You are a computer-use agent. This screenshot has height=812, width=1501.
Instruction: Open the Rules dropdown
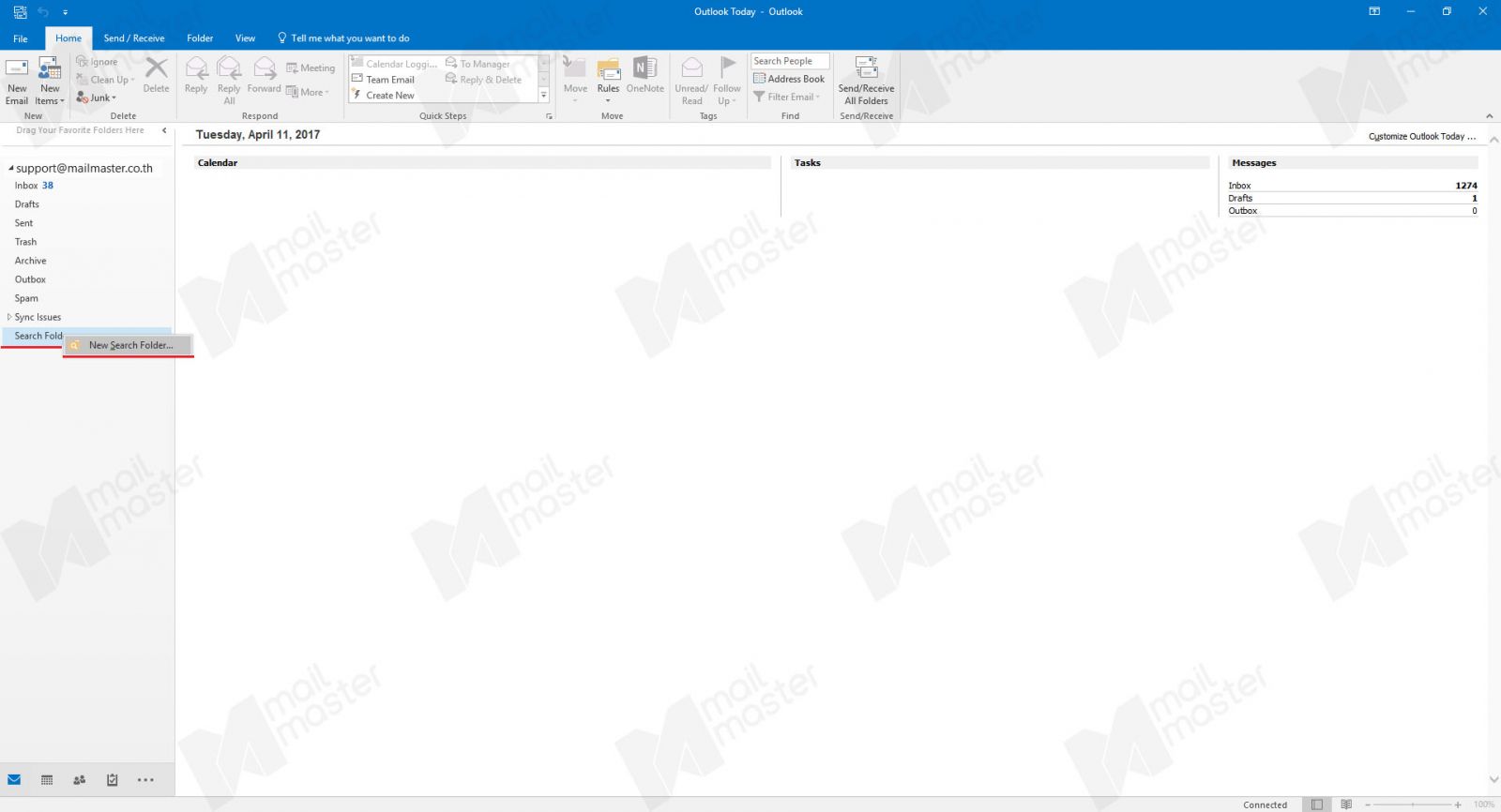[x=608, y=81]
